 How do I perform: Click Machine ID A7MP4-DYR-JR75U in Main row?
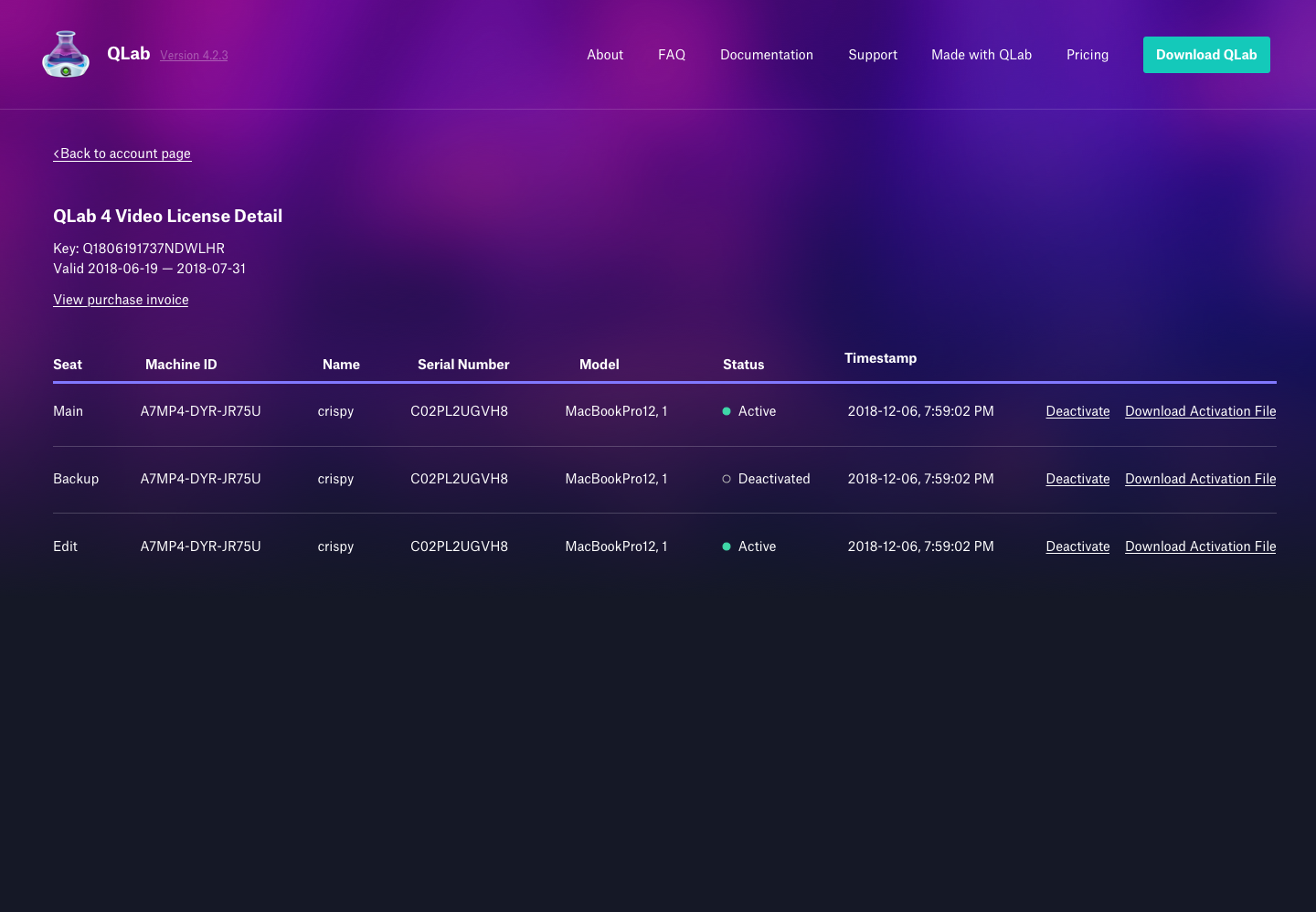[x=200, y=411]
